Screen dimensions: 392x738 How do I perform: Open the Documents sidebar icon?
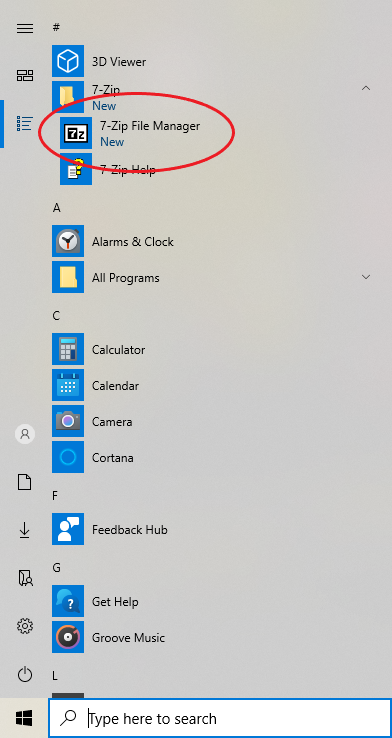coord(25,482)
